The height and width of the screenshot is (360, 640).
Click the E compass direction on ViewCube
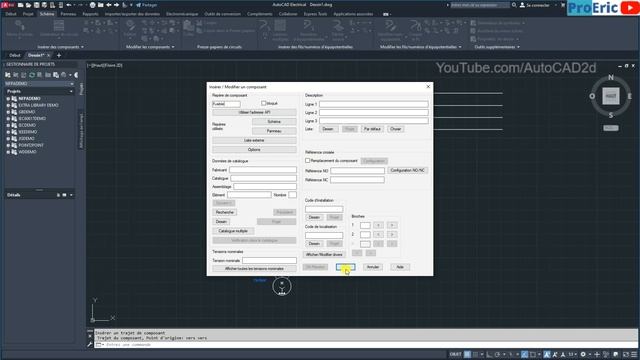[629, 96]
